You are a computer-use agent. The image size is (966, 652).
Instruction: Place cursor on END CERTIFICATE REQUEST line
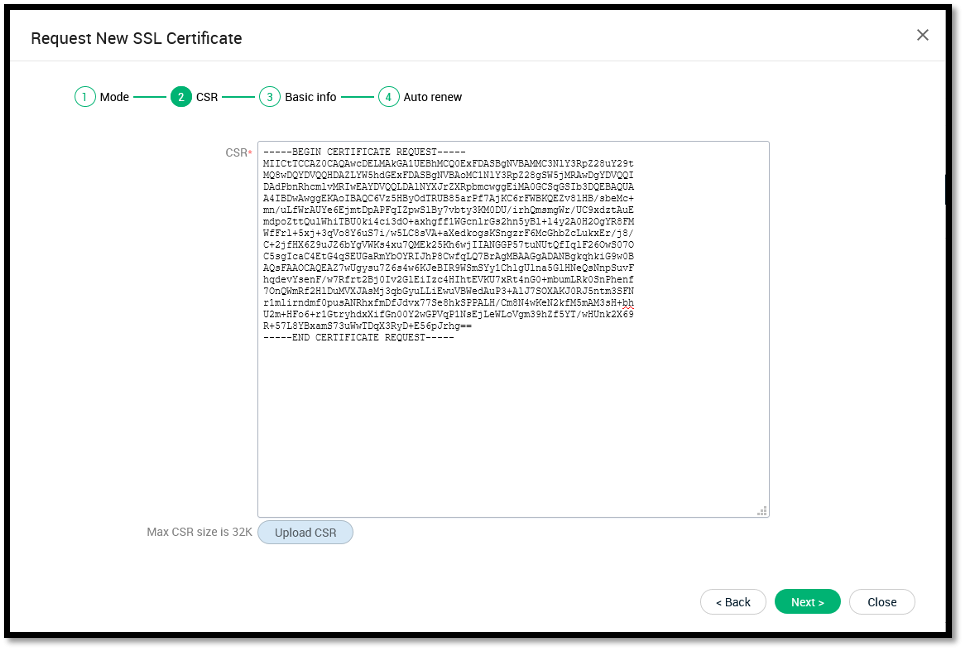(x=358, y=338)
